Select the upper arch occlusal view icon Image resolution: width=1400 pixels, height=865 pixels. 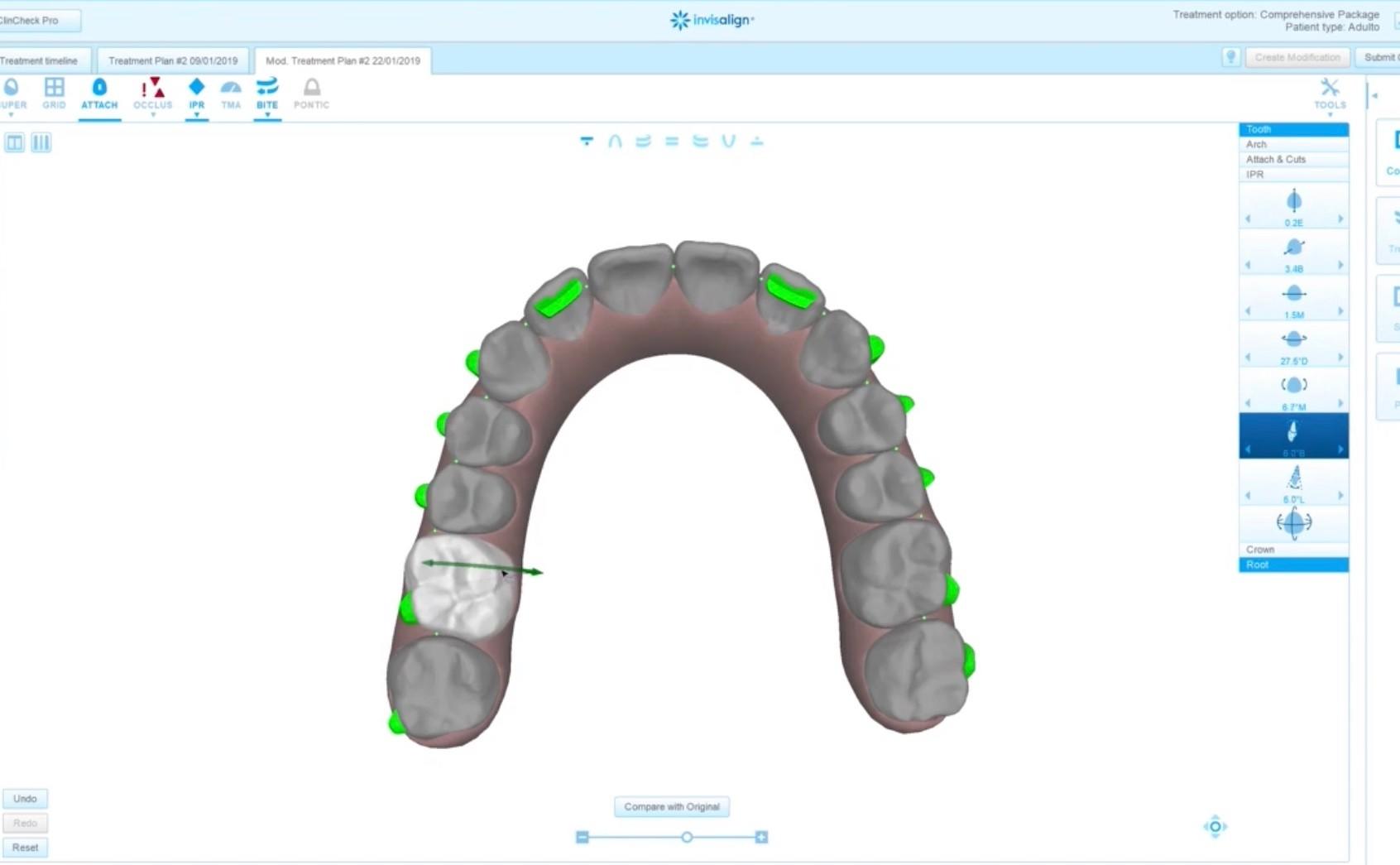coord(615,142)
